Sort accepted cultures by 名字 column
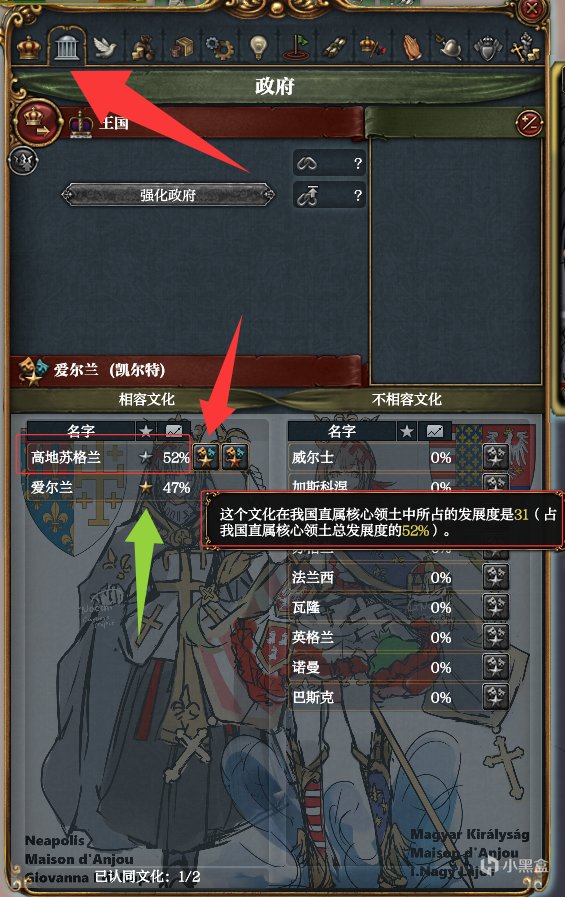Image resolution: width=565 pixels, height=897 pixels. [81, 430]
